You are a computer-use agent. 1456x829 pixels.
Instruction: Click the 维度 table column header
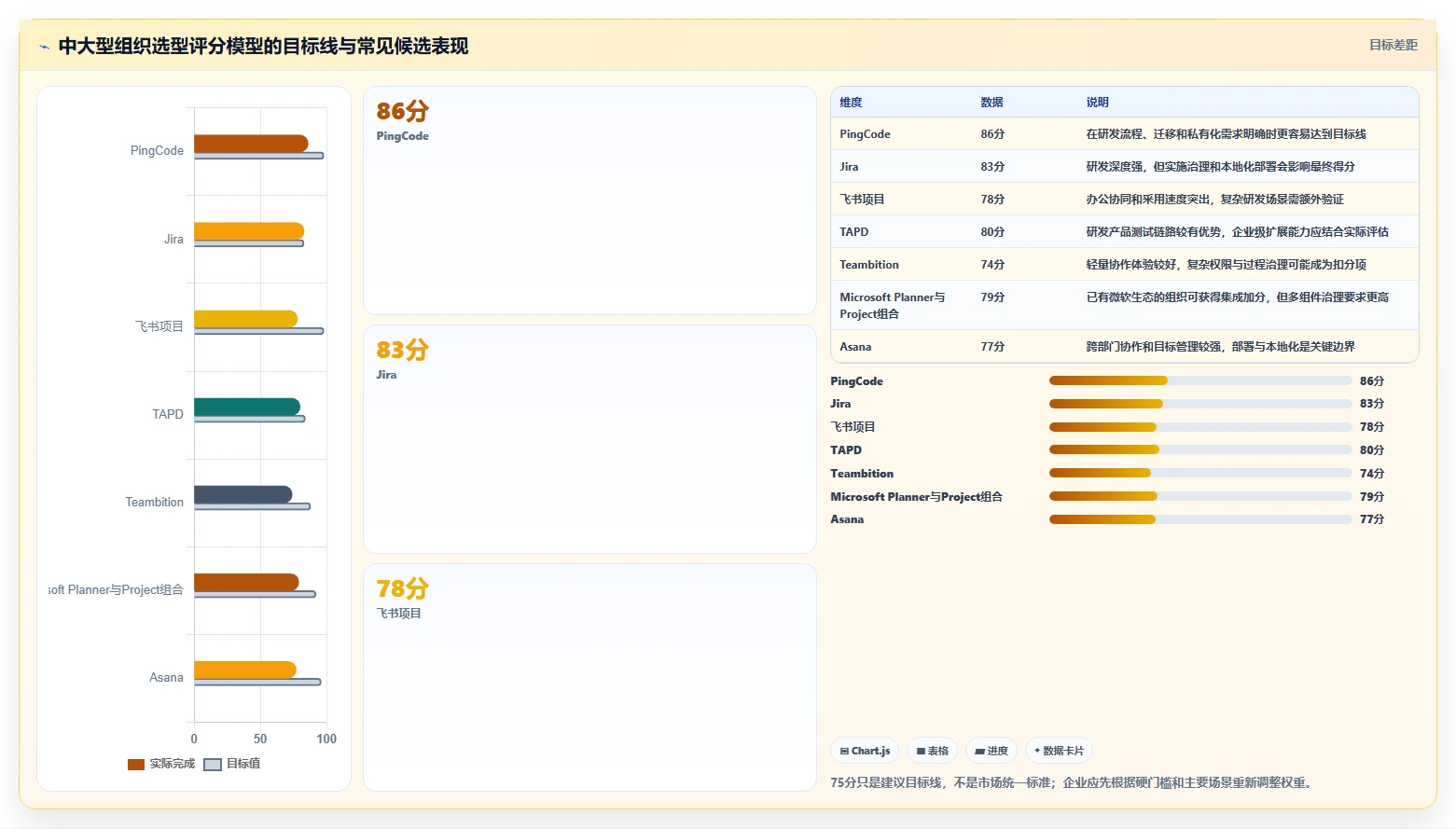coord(851,103)
